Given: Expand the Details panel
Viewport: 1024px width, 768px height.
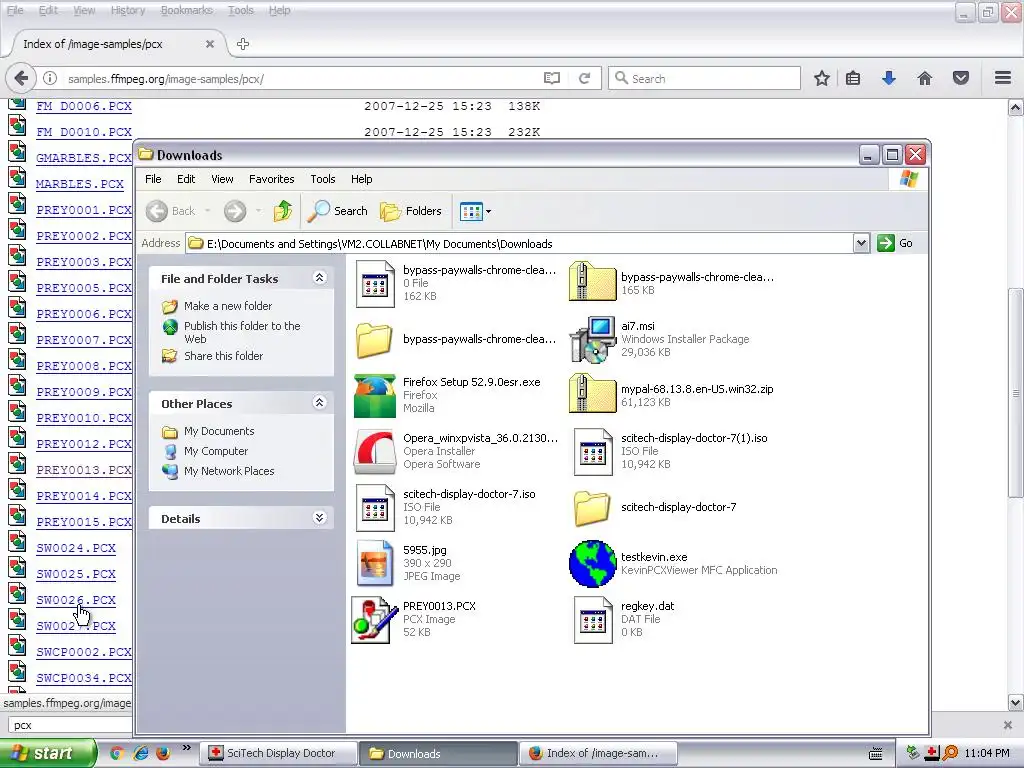Looking at the screenshot, I should tap(319, 518).
